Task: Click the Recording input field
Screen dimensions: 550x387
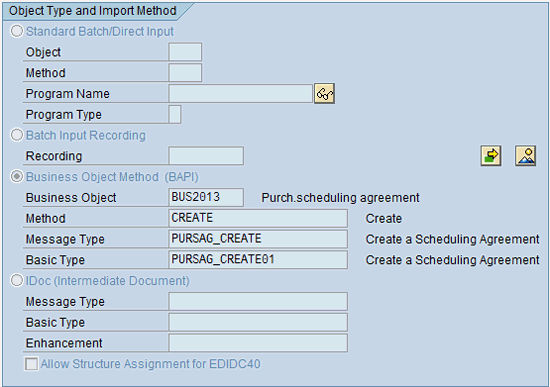Action: coord(206,156)
